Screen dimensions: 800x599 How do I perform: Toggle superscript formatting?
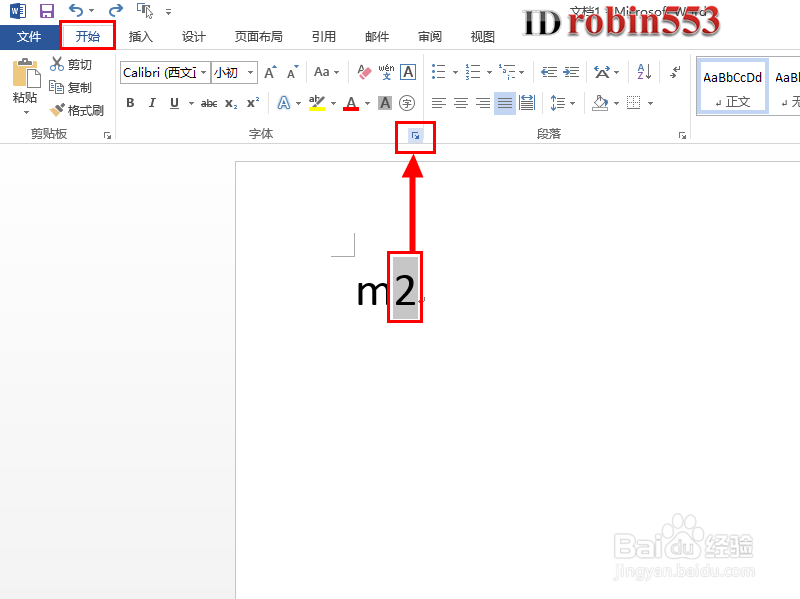tap(253, 103)
